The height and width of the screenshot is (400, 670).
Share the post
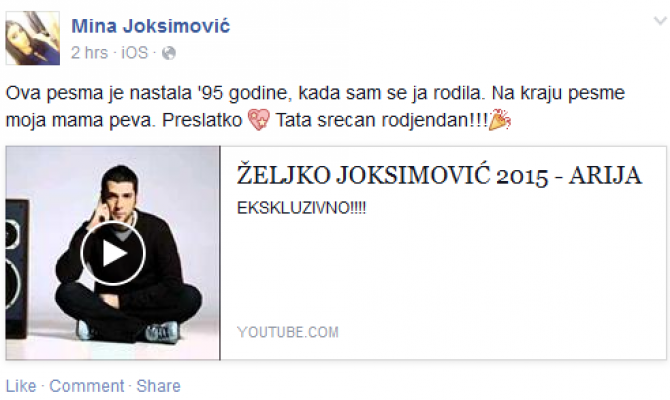(x=159, y=386)
